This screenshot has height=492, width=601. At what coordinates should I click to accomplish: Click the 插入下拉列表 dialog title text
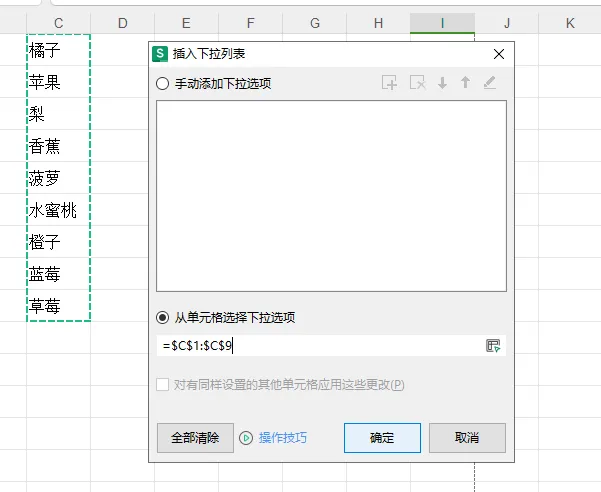(x=209, y=54)
